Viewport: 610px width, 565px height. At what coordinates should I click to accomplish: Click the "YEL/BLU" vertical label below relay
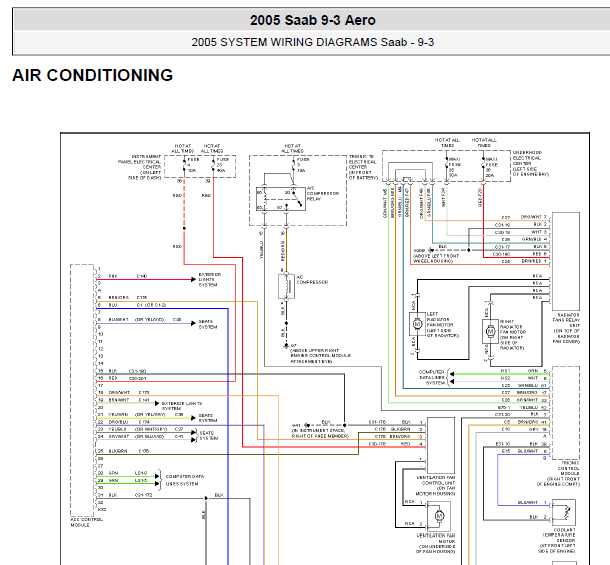pos(261,250)
